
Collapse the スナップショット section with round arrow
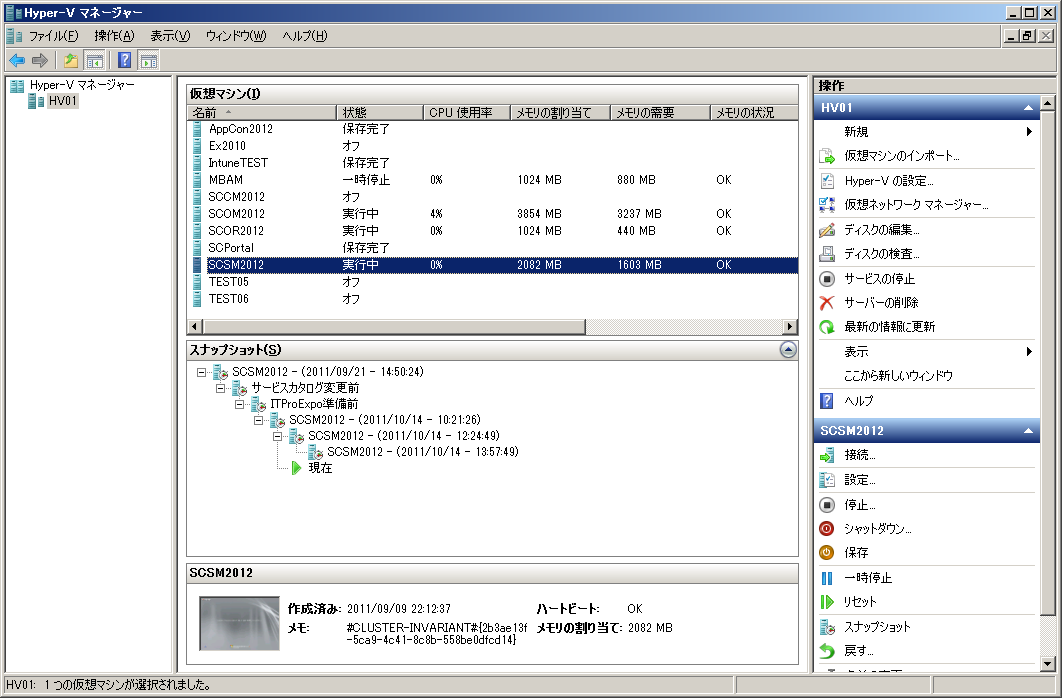[x=787, y=350]
